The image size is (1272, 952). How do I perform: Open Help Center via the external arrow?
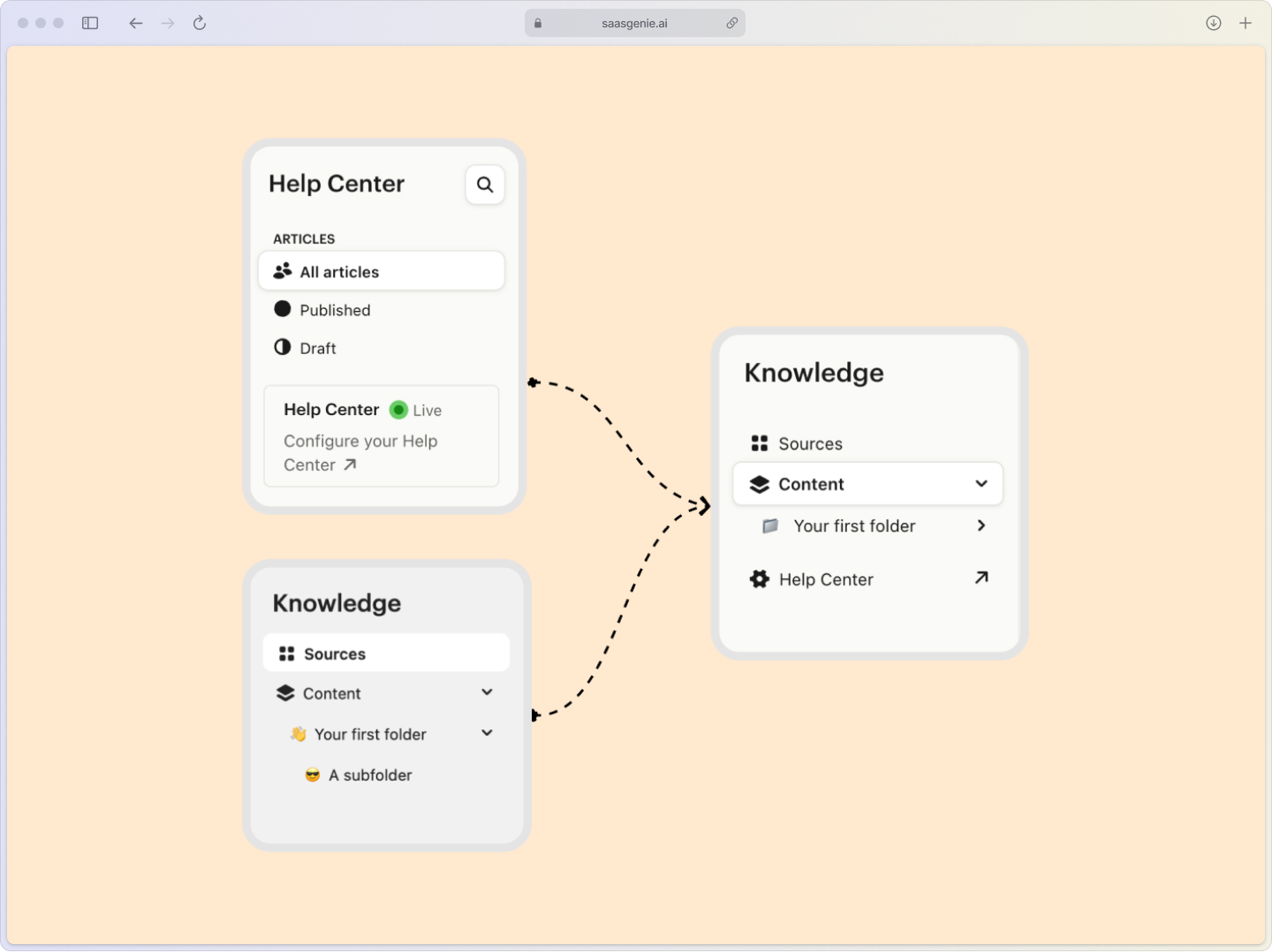point(980,578)
